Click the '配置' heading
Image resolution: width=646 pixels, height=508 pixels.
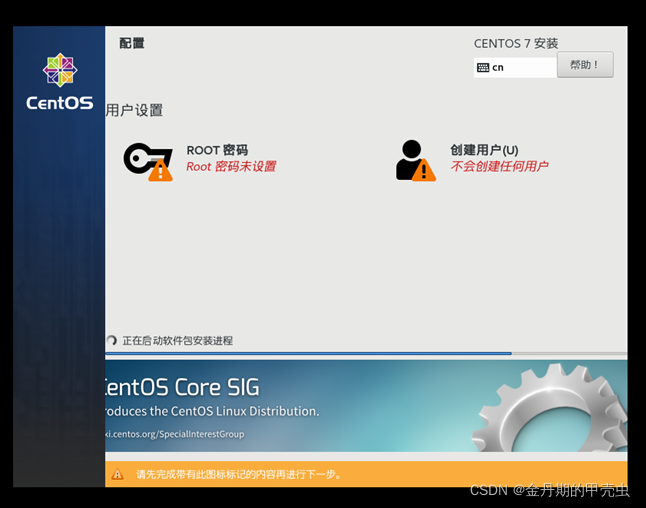click(132, 43)
